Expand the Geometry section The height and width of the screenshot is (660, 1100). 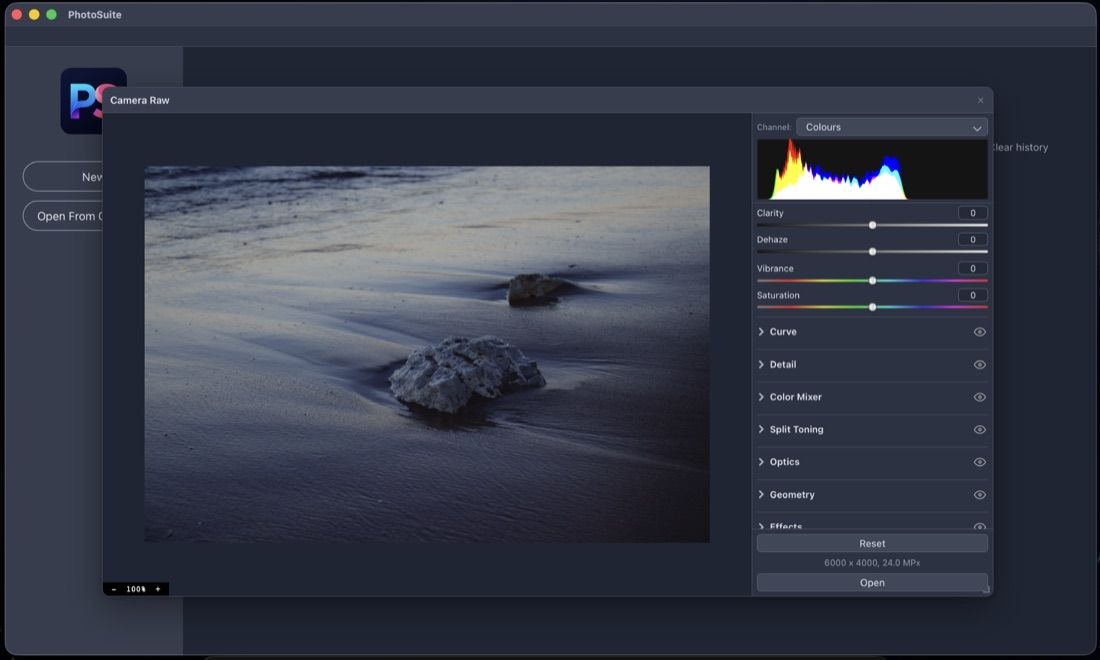(761, 494)
